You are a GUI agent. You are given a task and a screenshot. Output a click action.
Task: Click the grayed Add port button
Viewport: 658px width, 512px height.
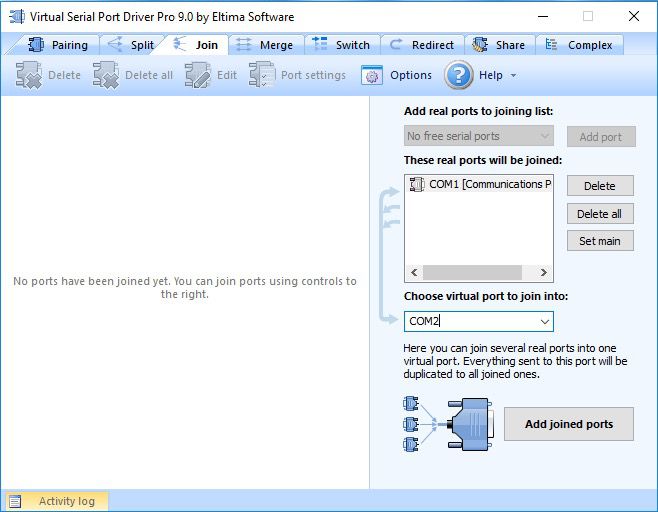click(x=601, y=136)
